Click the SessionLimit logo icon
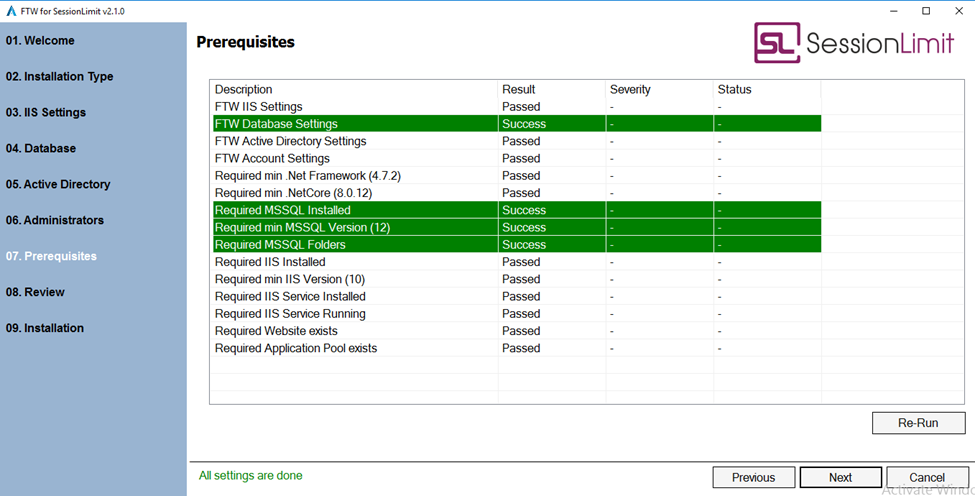Image resolution: width=975 pixels, height=496 pixels. point(776,43)
